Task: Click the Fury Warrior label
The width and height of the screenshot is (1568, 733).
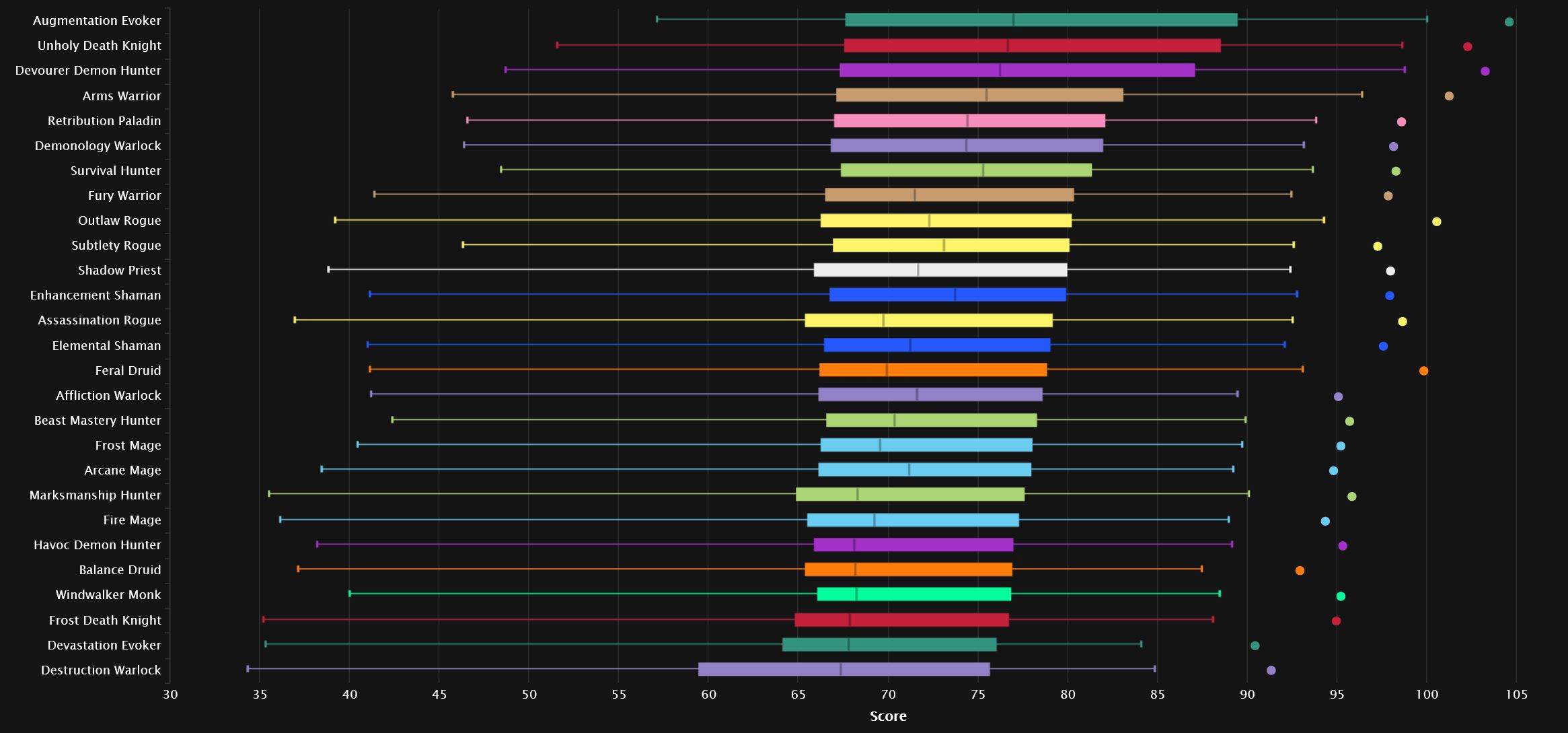Action: (x=124, y=195)
